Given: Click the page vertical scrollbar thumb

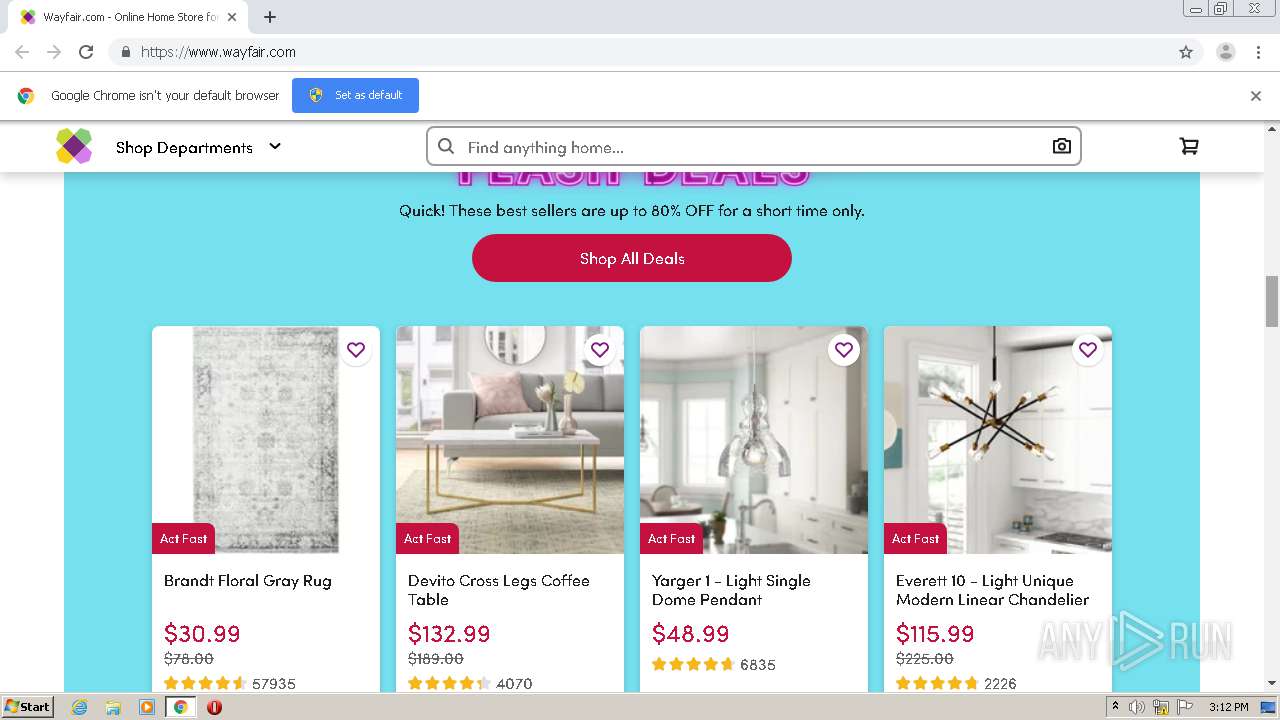Looking at the screenshot, I should 1272,301.
